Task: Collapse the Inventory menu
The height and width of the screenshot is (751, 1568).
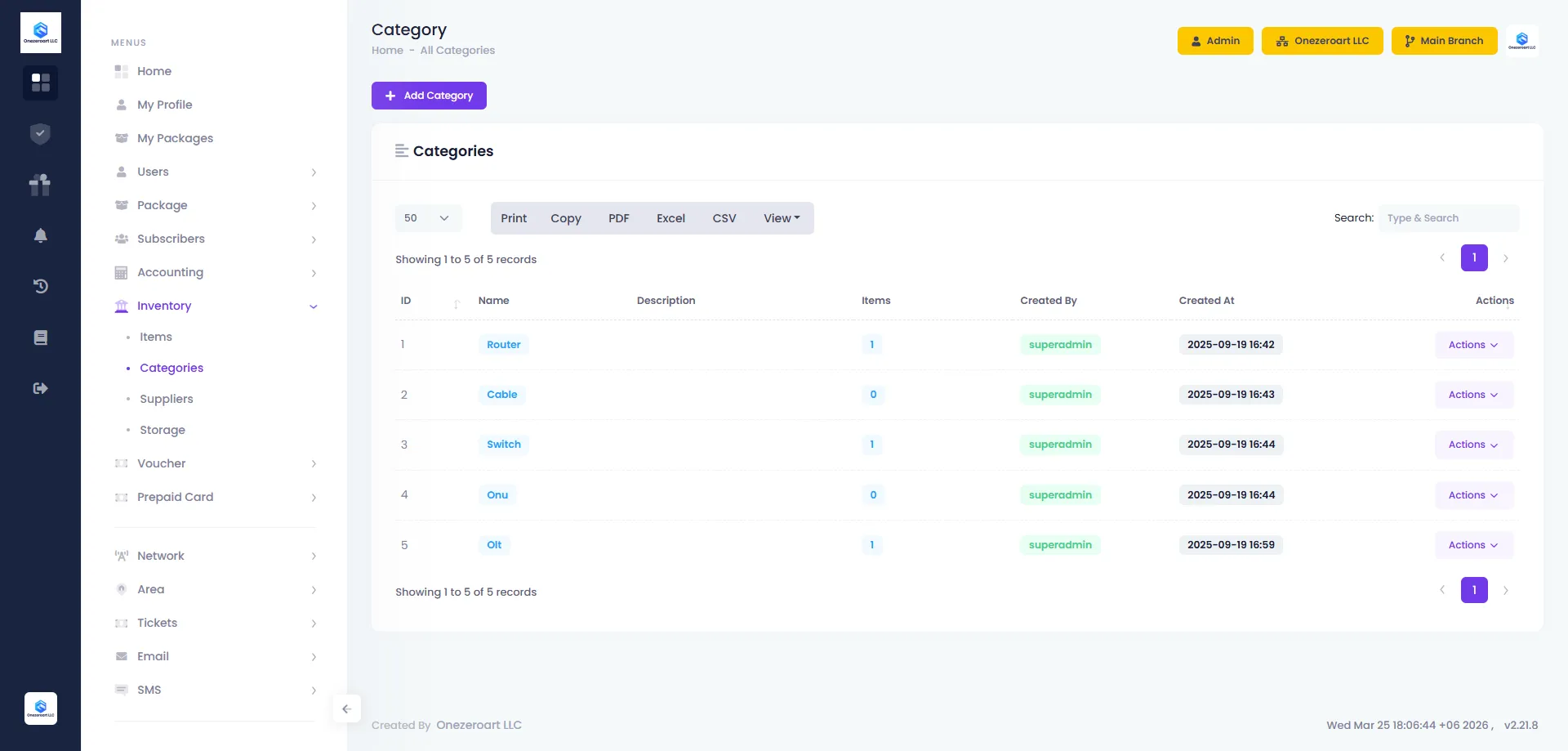Action: (x=164, y=306)
